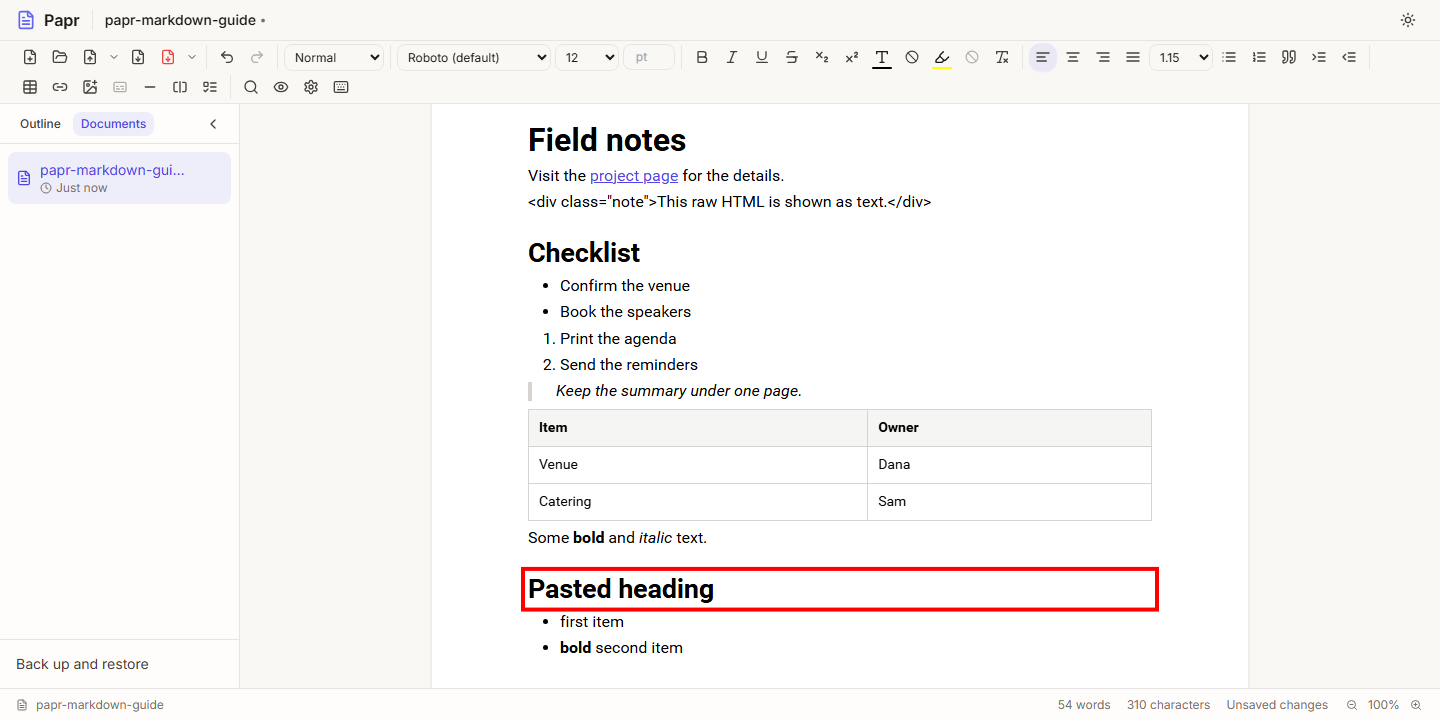Screen dimensions: 1440x720
Task: Set align right
Action: pyautogui.click(x=1103, y=57)
